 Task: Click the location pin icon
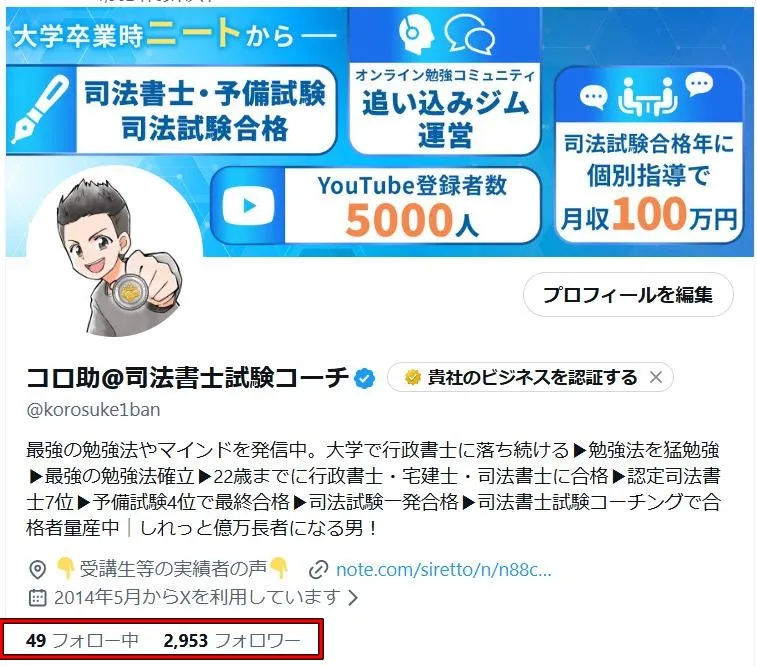(38, 570)
